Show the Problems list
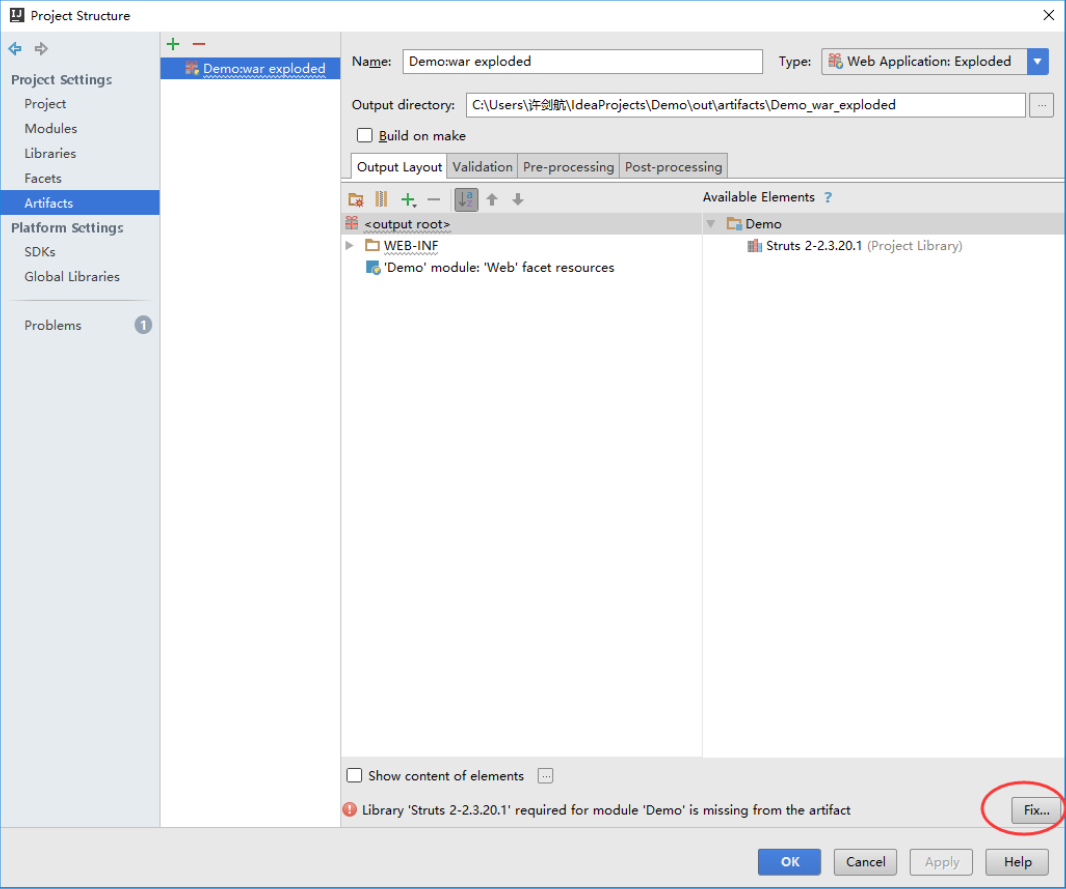This screenshot has width=1066, height=889. click(x=53, y=325)
